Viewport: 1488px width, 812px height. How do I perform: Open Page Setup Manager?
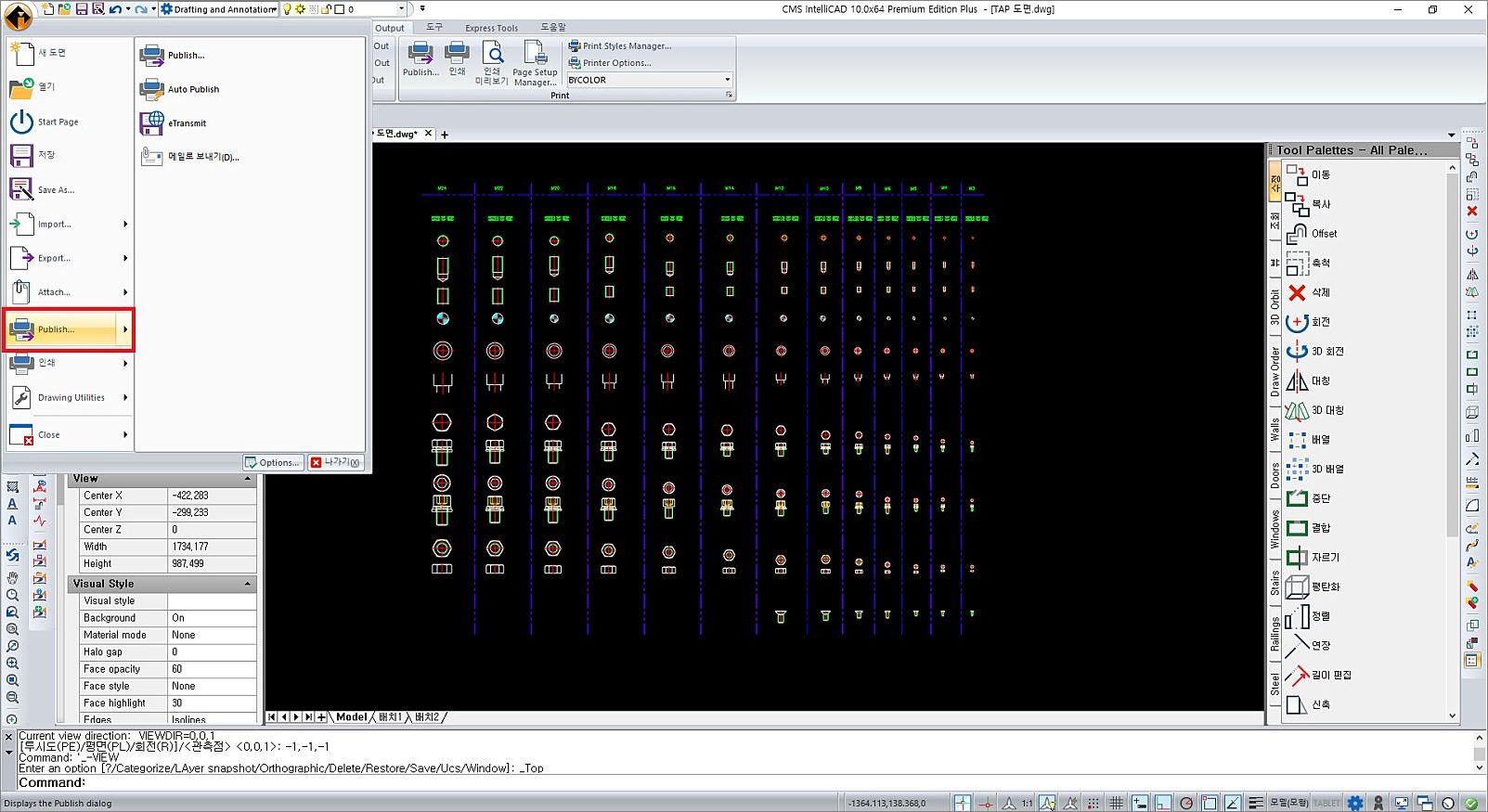(x=536, y=63)
